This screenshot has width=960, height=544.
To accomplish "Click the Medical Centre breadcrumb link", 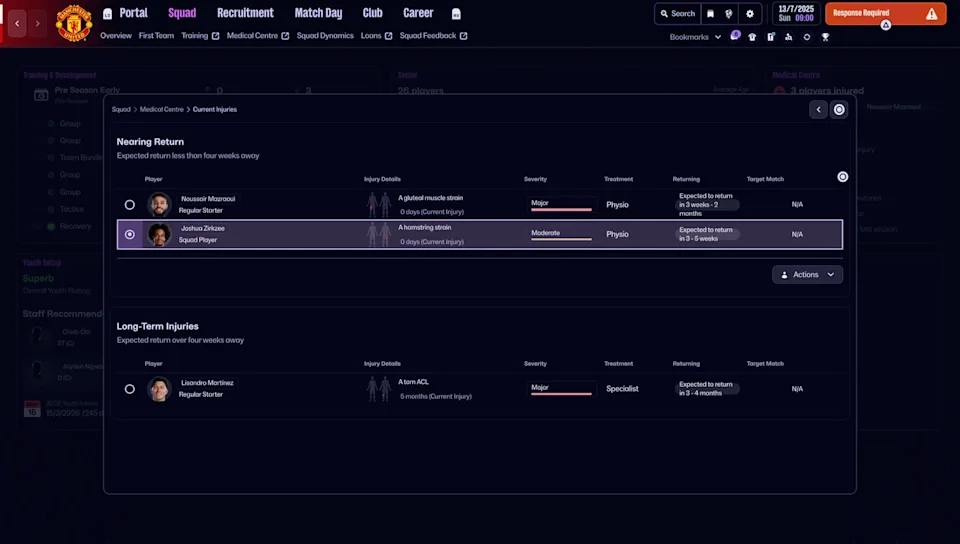I will coord(161,109).
